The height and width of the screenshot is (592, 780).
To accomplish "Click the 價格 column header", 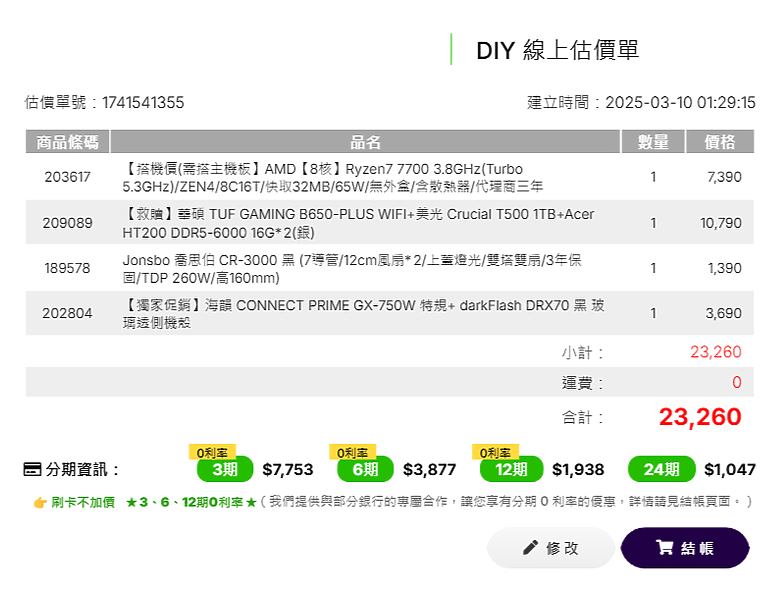I will point(720,142).
